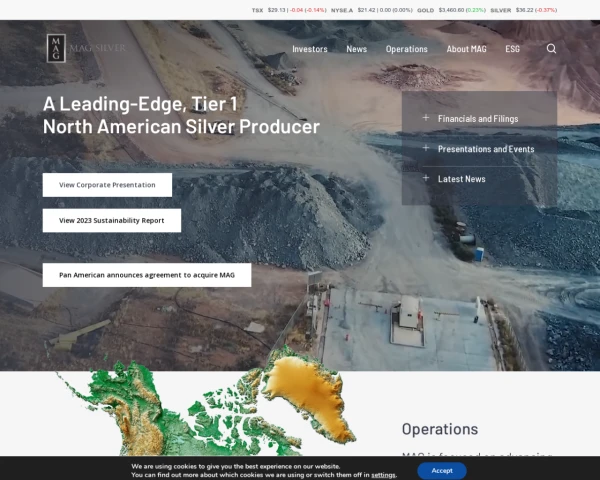Image resolution: width=600 pixels, height=480 pixels.
Task: Open cookie settings link
Action: pos(383,475)
